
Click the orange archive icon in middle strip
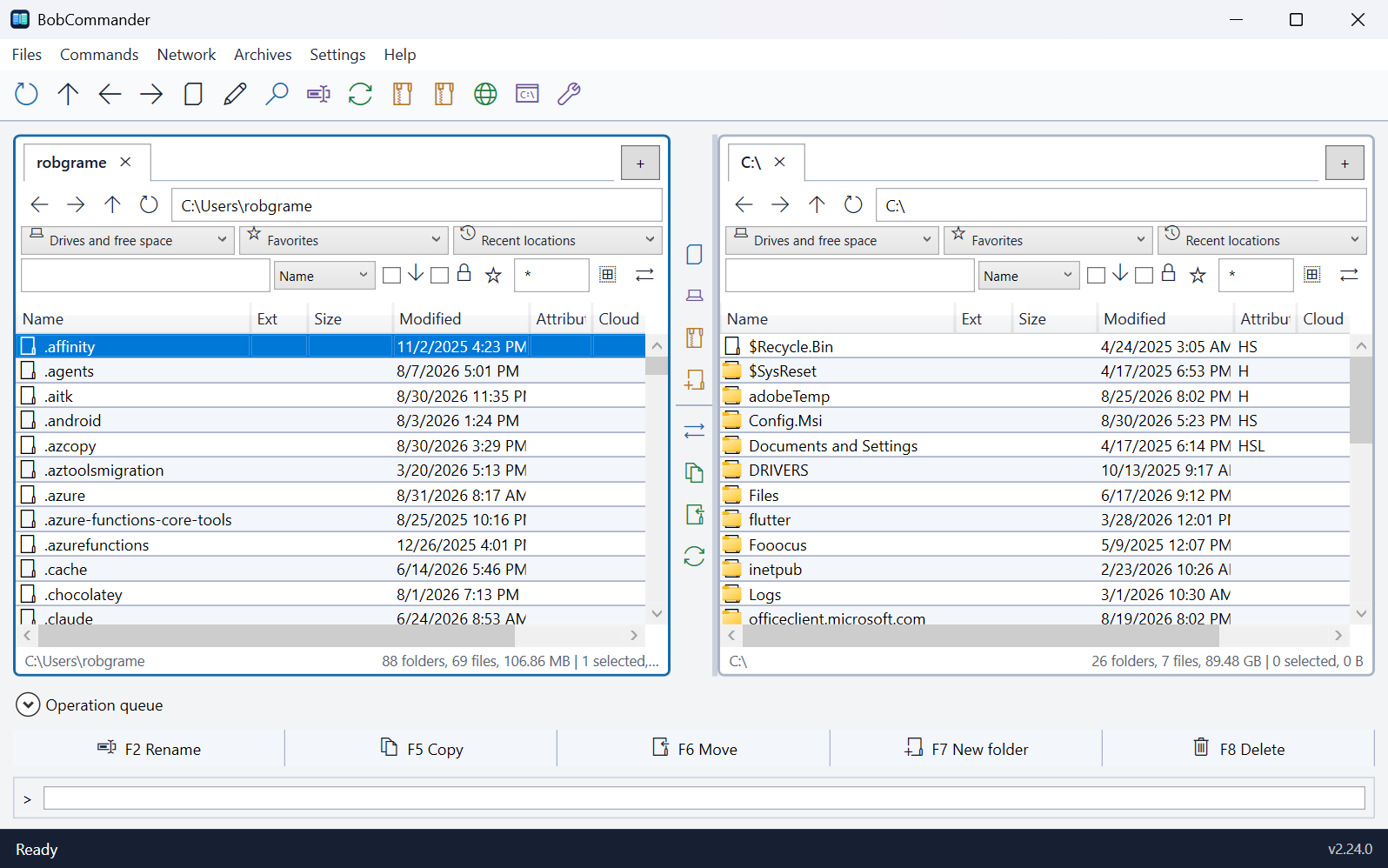click(694, 337)
